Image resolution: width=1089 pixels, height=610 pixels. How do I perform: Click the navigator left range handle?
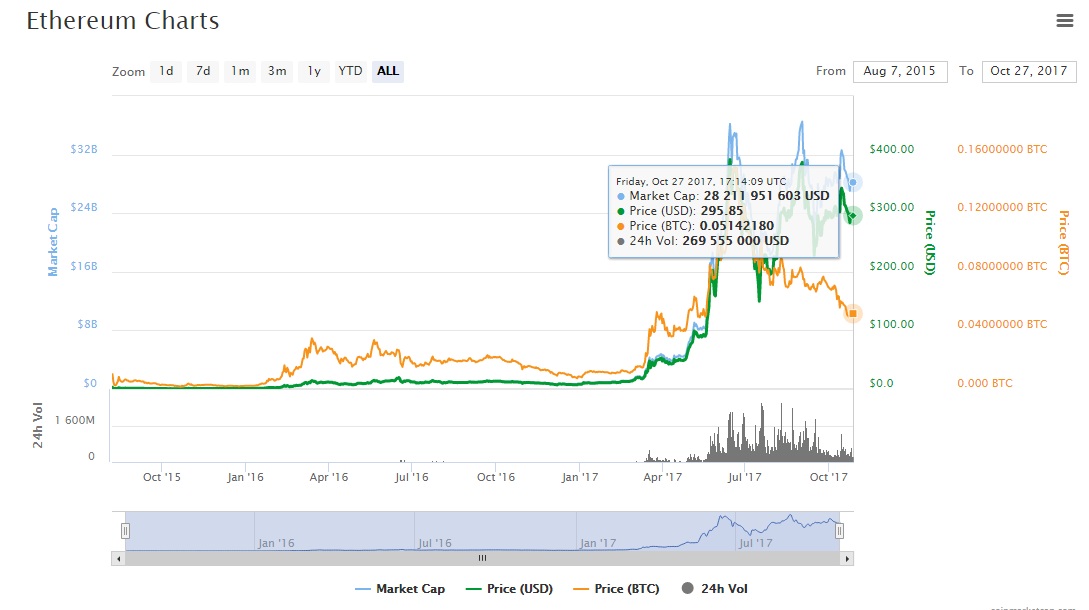pyautogui.click(x=126, y=531)
